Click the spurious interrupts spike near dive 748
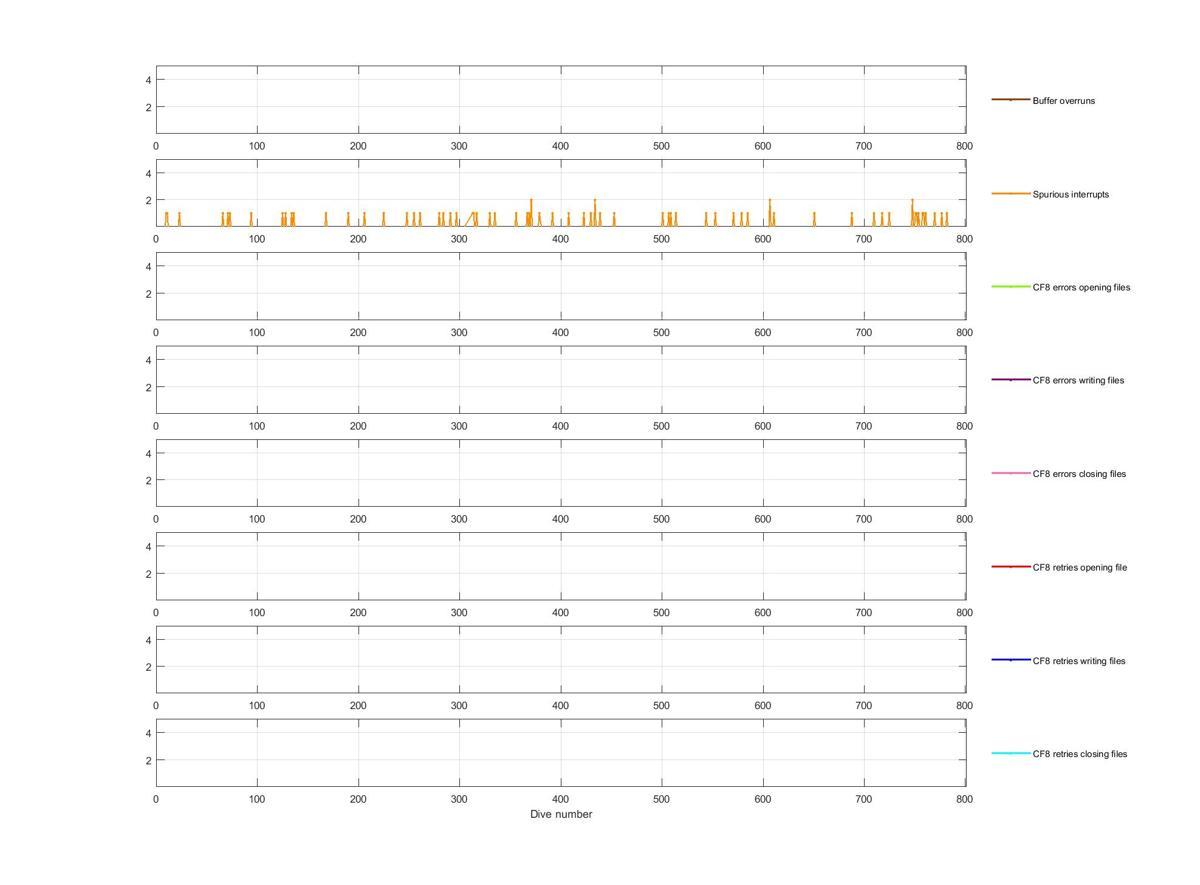This screenshot has width=1200, height=885. tap(912, 212)
